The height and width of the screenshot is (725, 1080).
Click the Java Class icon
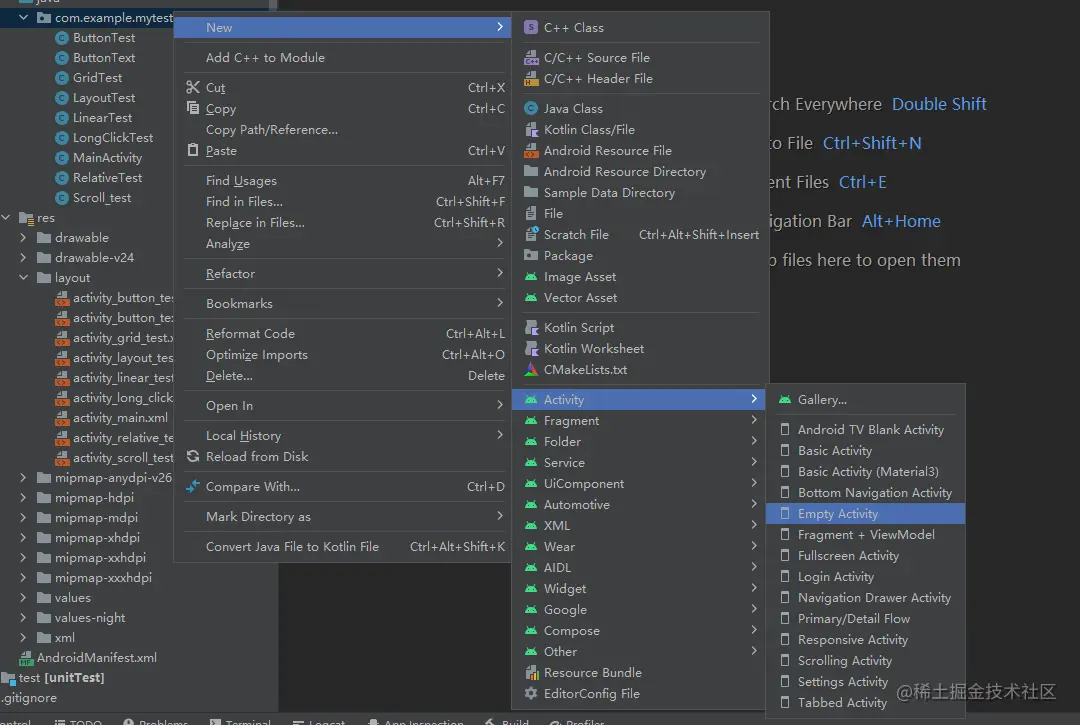click(530, 108)
